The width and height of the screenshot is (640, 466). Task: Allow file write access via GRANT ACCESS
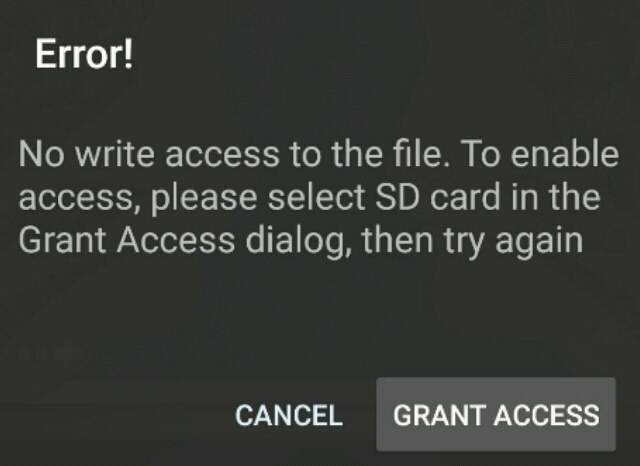pos(496,415)
